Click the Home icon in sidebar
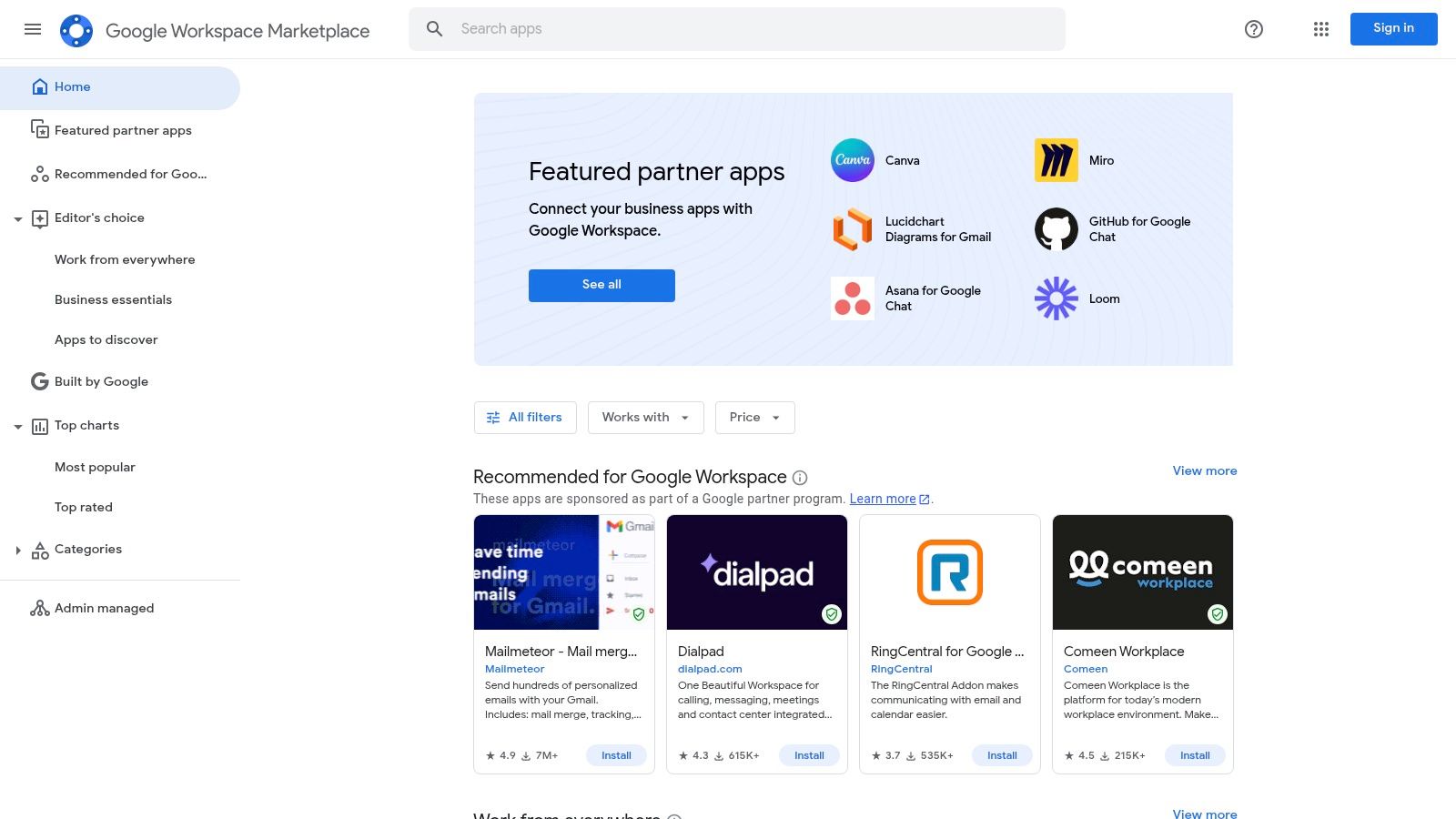The height and width of the screenshot is (819, 1456). point(40,86)
